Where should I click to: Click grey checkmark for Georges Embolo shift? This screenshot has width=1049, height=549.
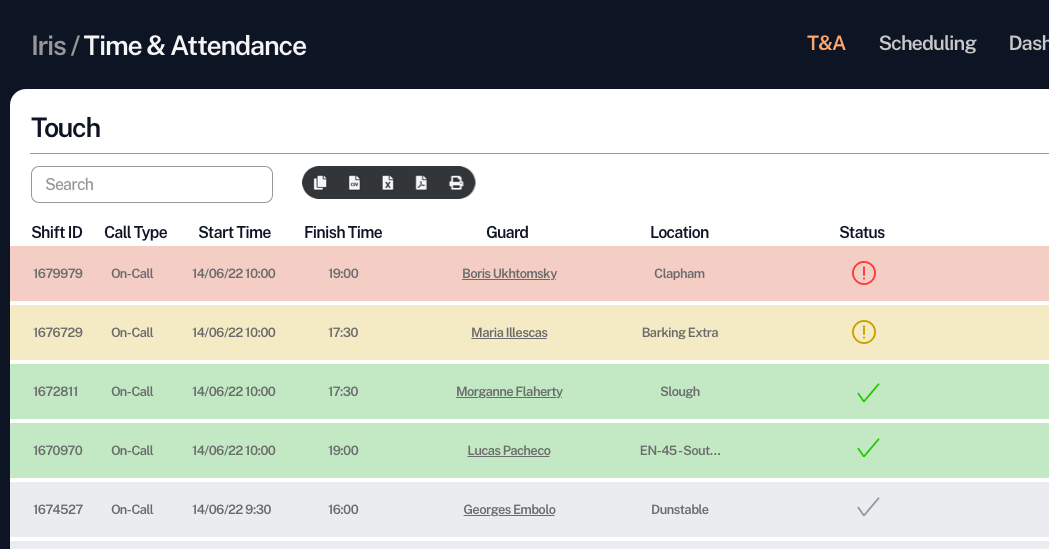coord(868,509)
